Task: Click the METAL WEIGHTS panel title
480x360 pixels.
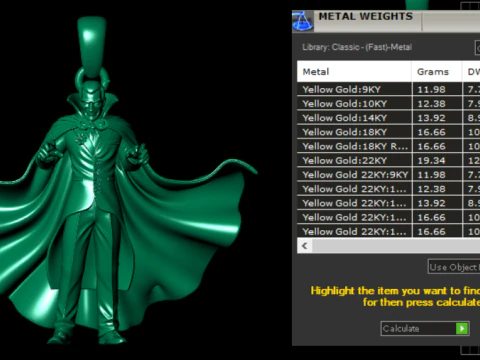Action: [x=366, y=16]
